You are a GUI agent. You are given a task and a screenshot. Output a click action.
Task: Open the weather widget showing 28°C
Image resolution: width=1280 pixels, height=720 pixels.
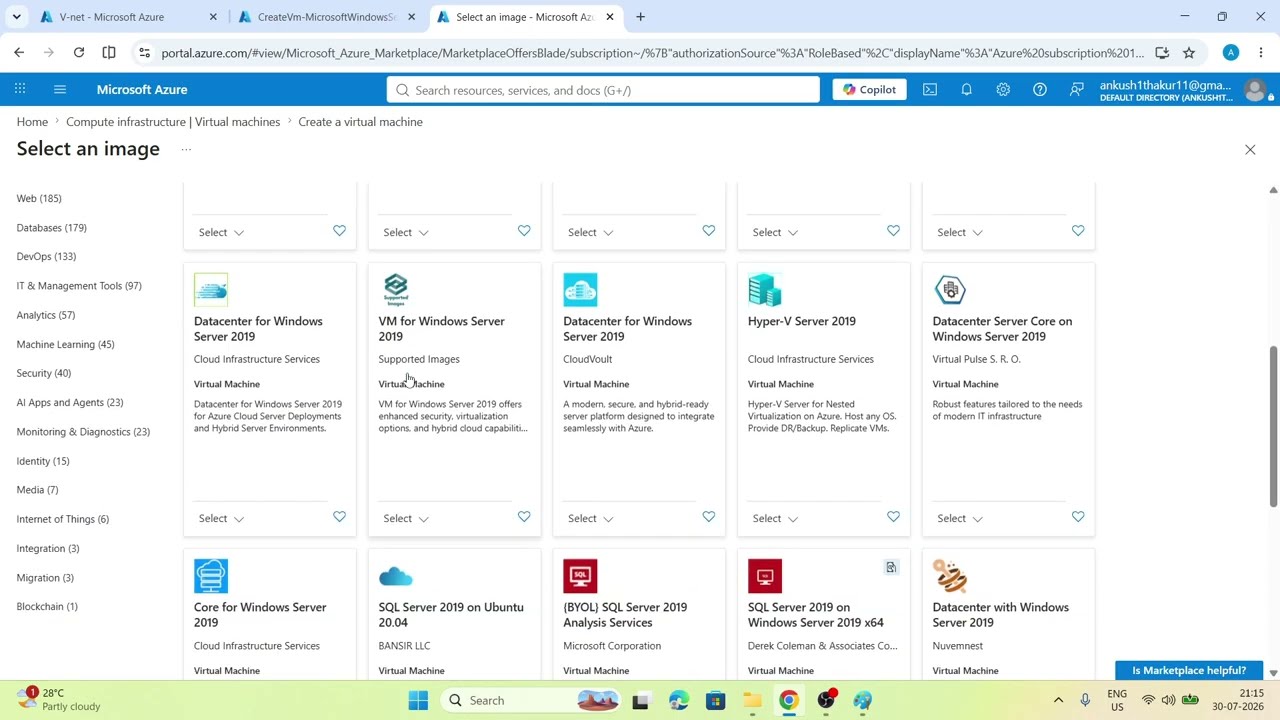click(x=60, y=700)
